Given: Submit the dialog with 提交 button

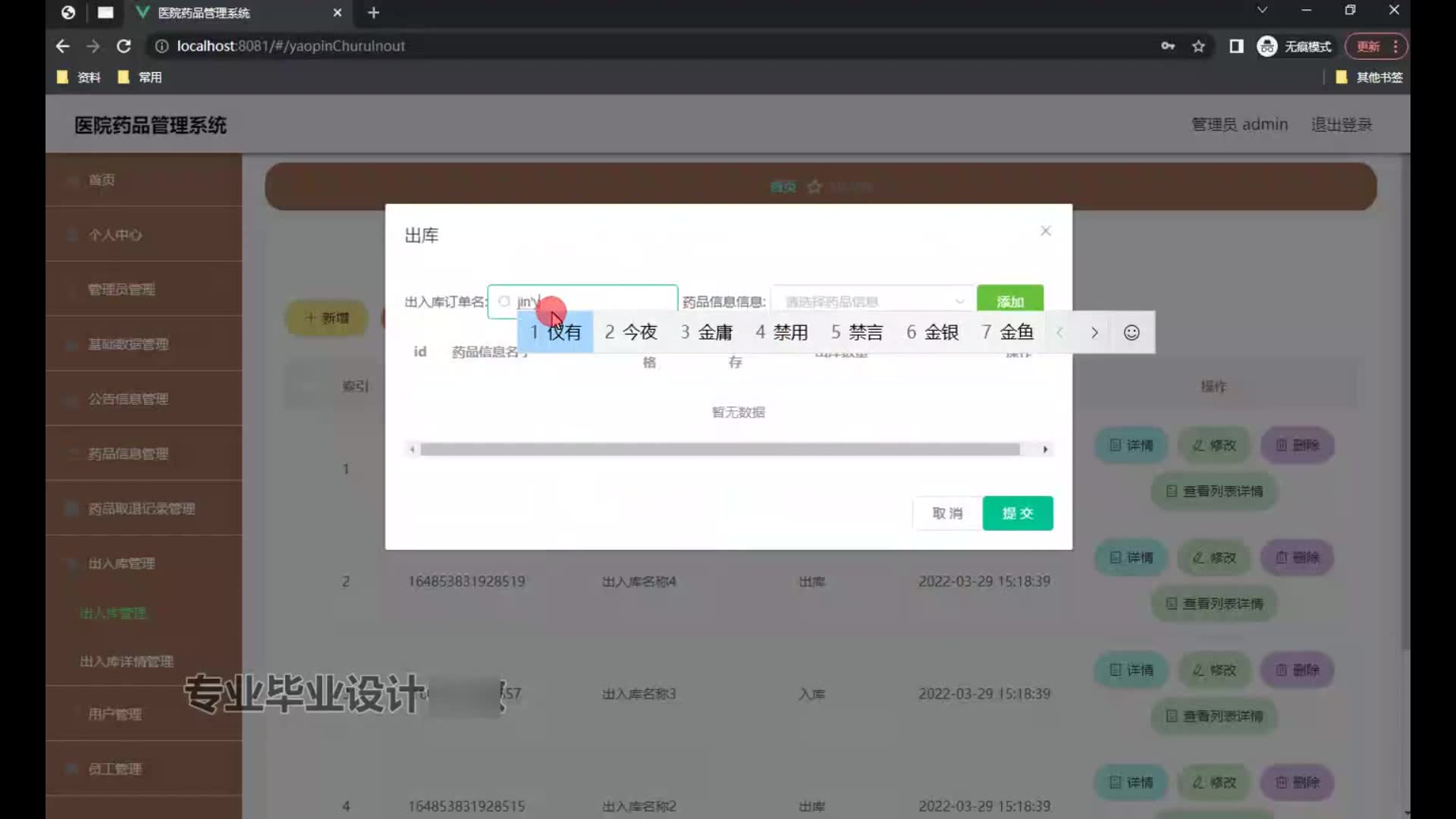Looking at the screenshot, I should tap(1017, 513).
